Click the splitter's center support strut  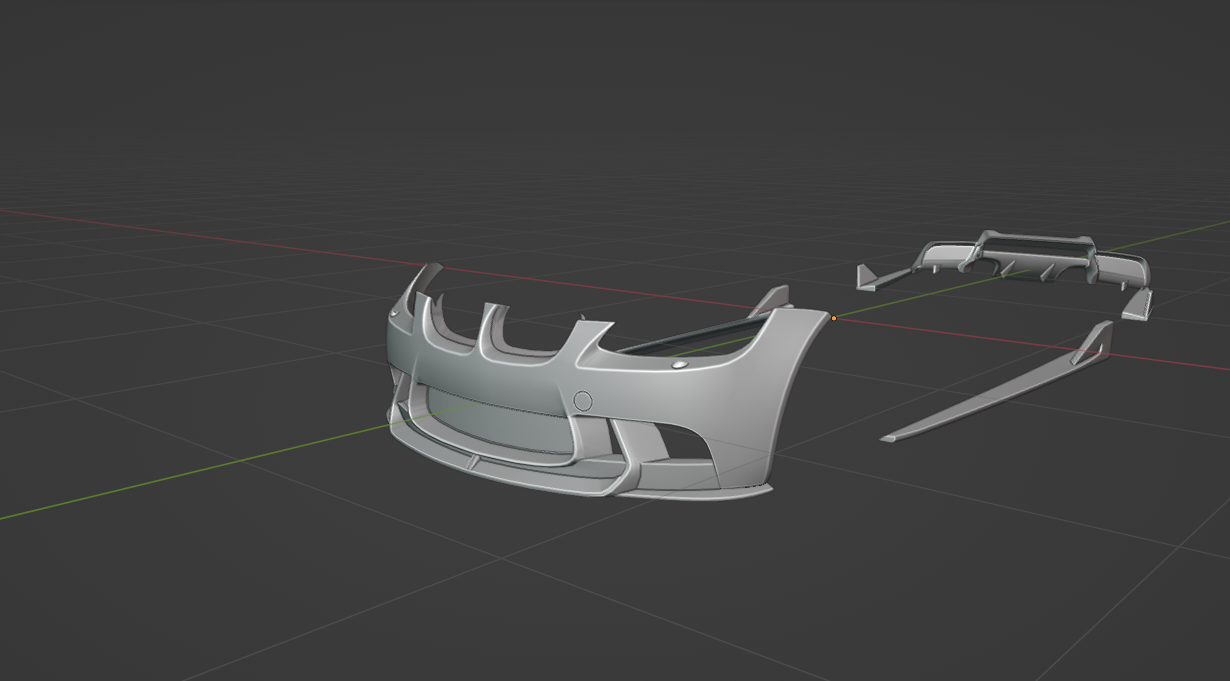[470, 461]
